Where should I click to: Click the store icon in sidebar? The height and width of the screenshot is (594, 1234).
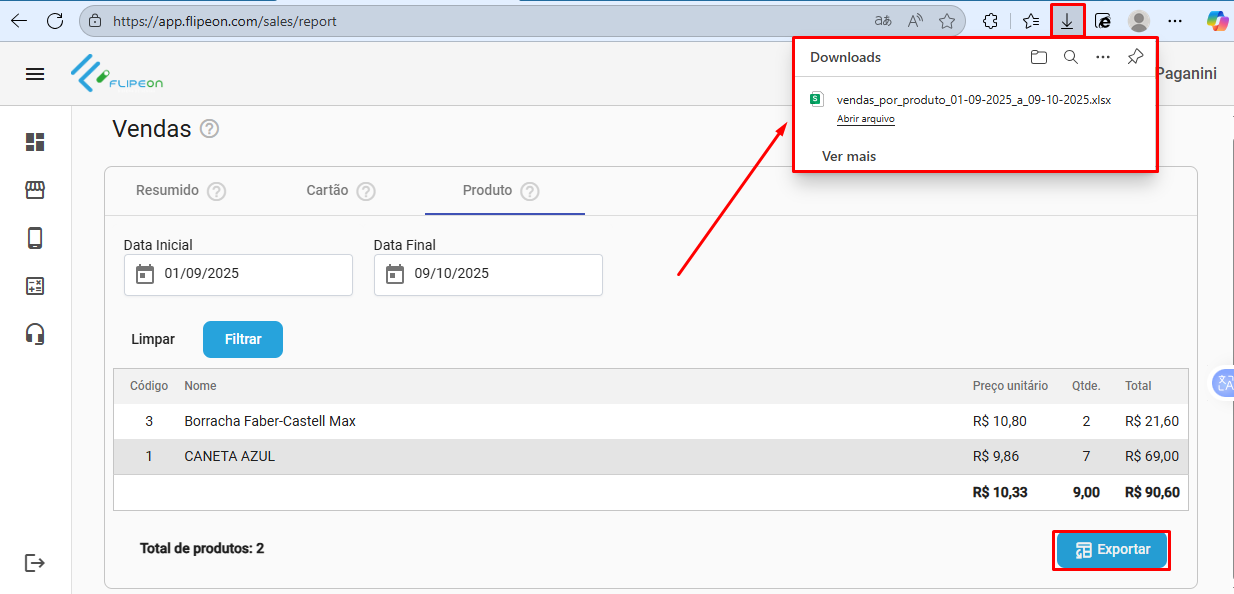pyautogui.click(x=35, y=190)
